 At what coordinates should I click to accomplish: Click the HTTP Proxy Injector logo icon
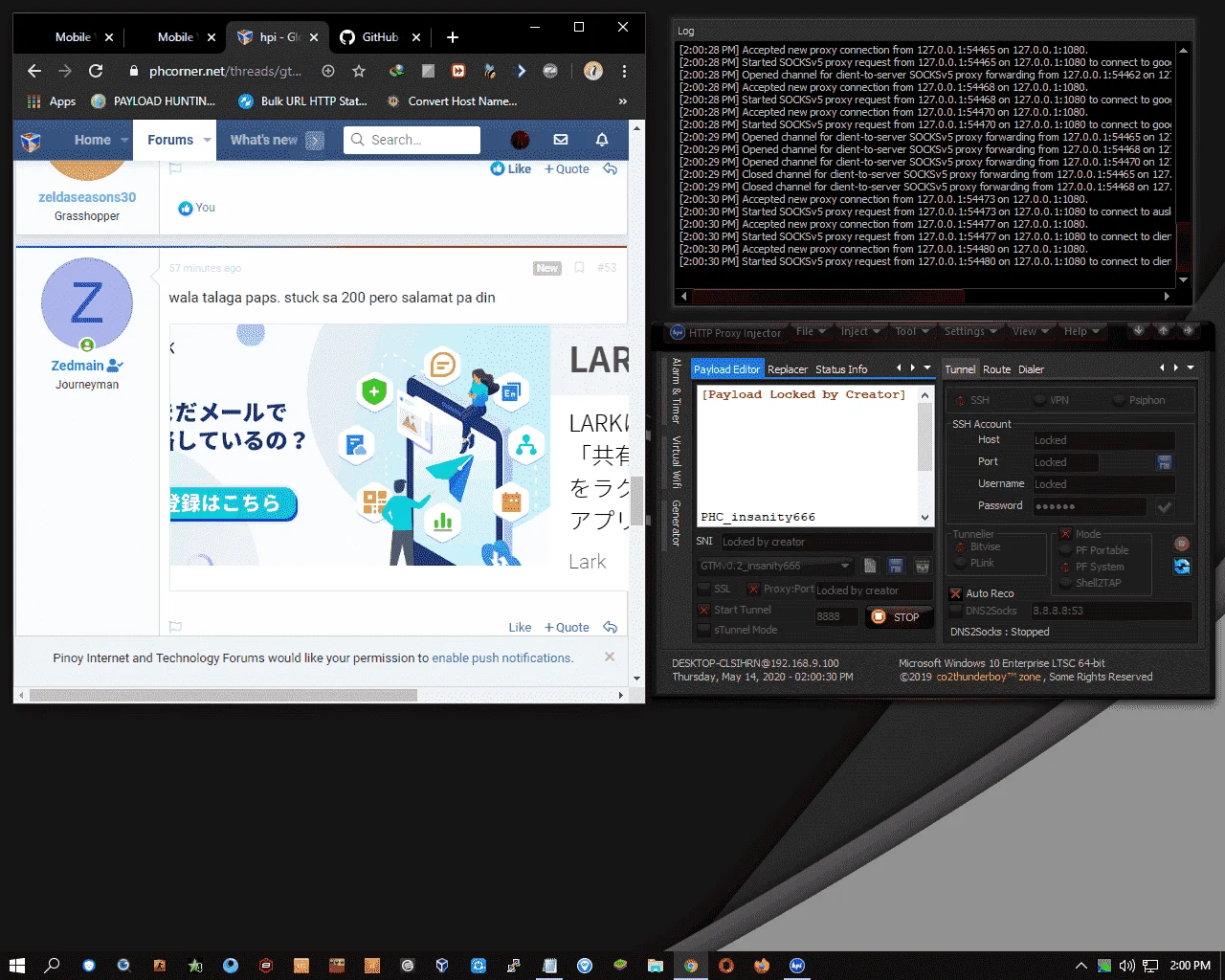pos(678,332)
